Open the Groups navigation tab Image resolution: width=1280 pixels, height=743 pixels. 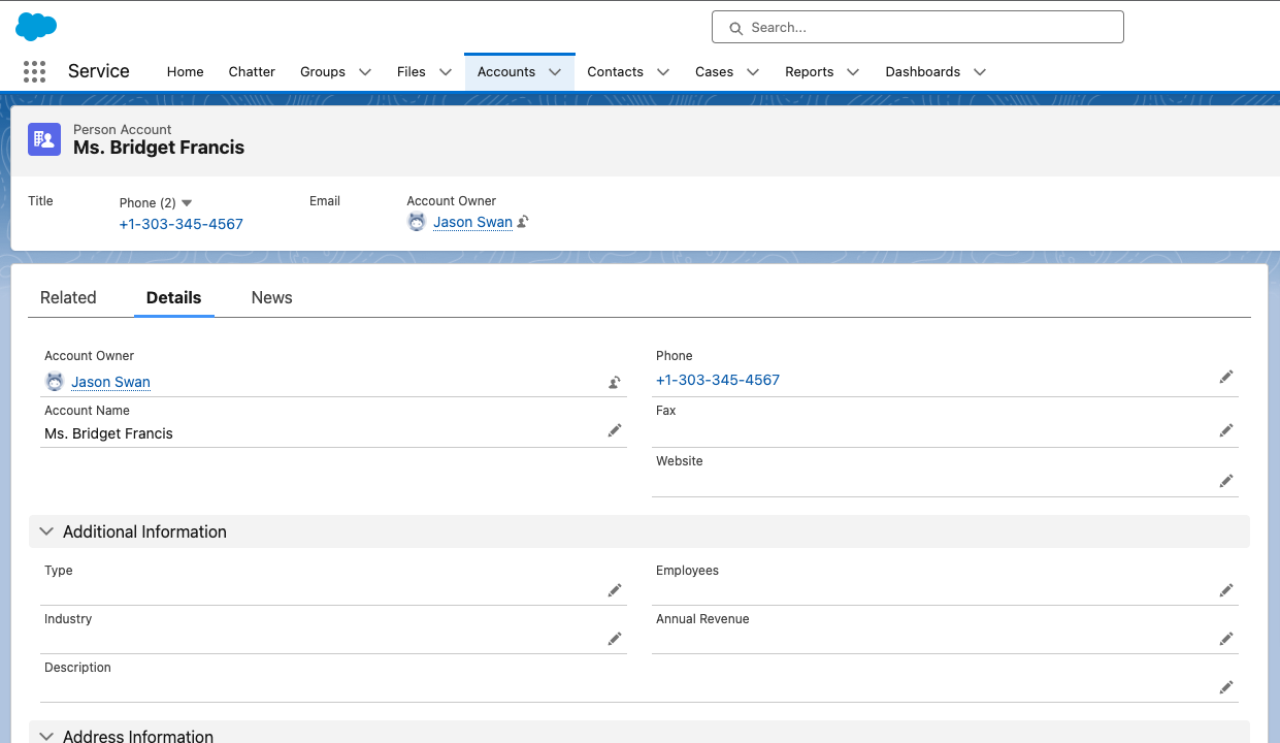(323, 72)
